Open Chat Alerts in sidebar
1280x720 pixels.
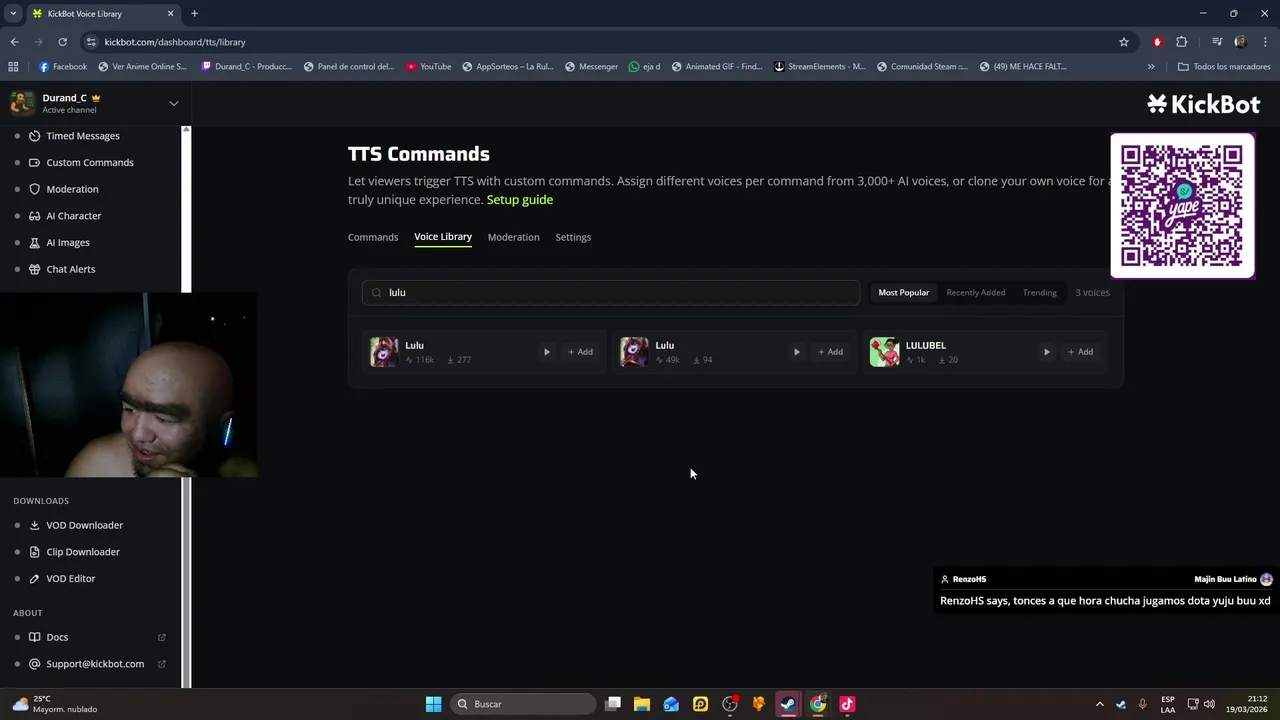tap(70, 269)
